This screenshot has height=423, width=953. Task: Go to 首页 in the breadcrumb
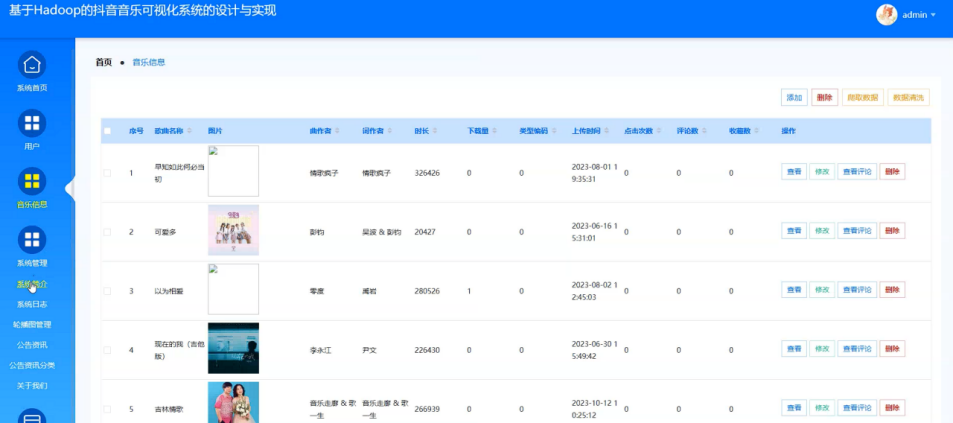[104, 62]
